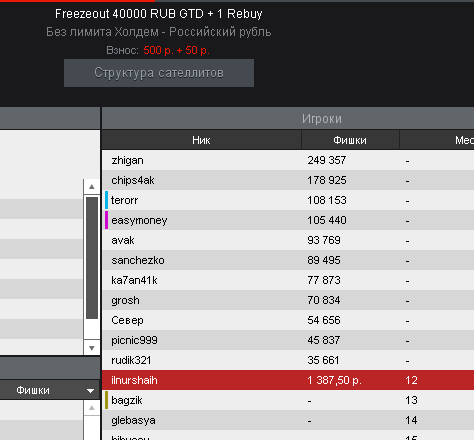Click the cyan color tag beside terorr

pyautogui.click(x=106, y=200)
